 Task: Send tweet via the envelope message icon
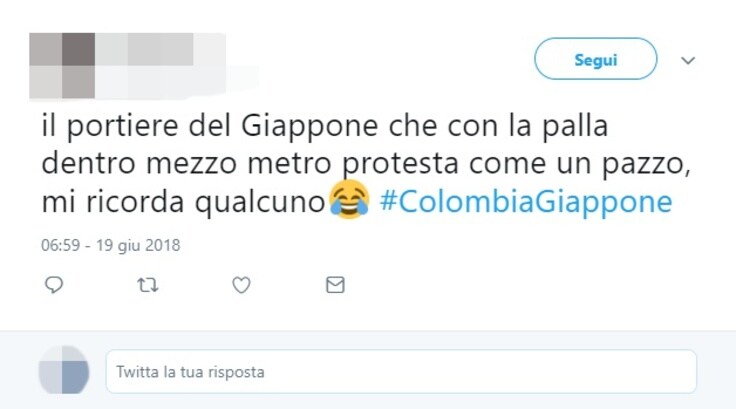(x=335, y=285)
